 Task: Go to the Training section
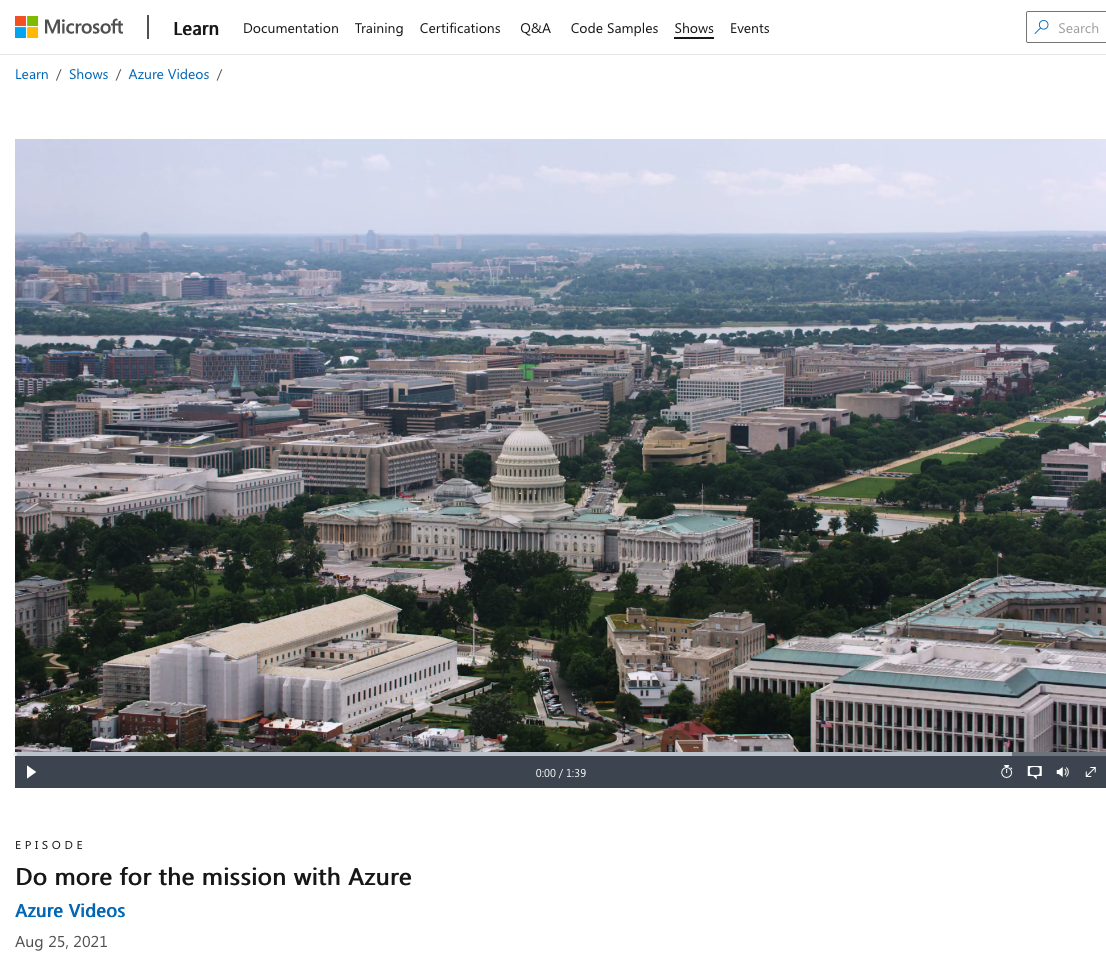click(379, 28)
